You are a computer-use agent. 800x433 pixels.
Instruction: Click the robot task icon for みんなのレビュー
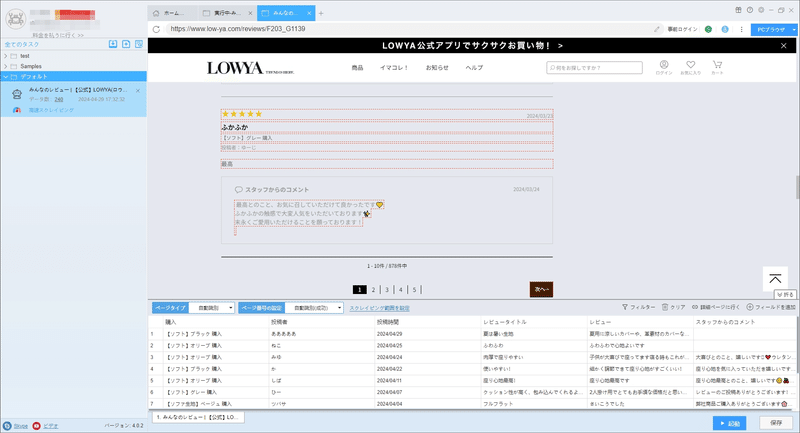point(17,94)
